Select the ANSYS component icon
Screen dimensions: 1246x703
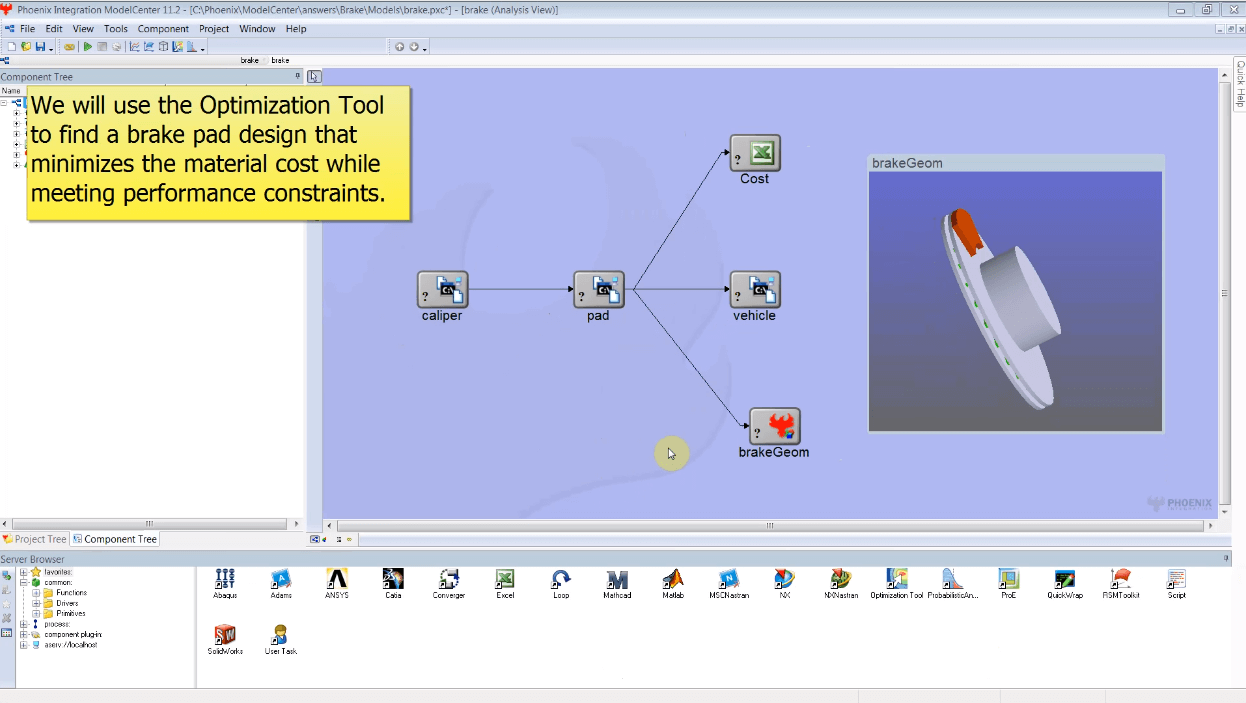(337, 579)
